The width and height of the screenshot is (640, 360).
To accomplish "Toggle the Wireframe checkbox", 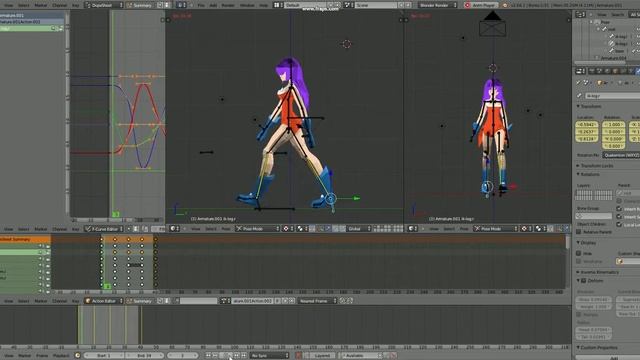I will pos(578,261).
